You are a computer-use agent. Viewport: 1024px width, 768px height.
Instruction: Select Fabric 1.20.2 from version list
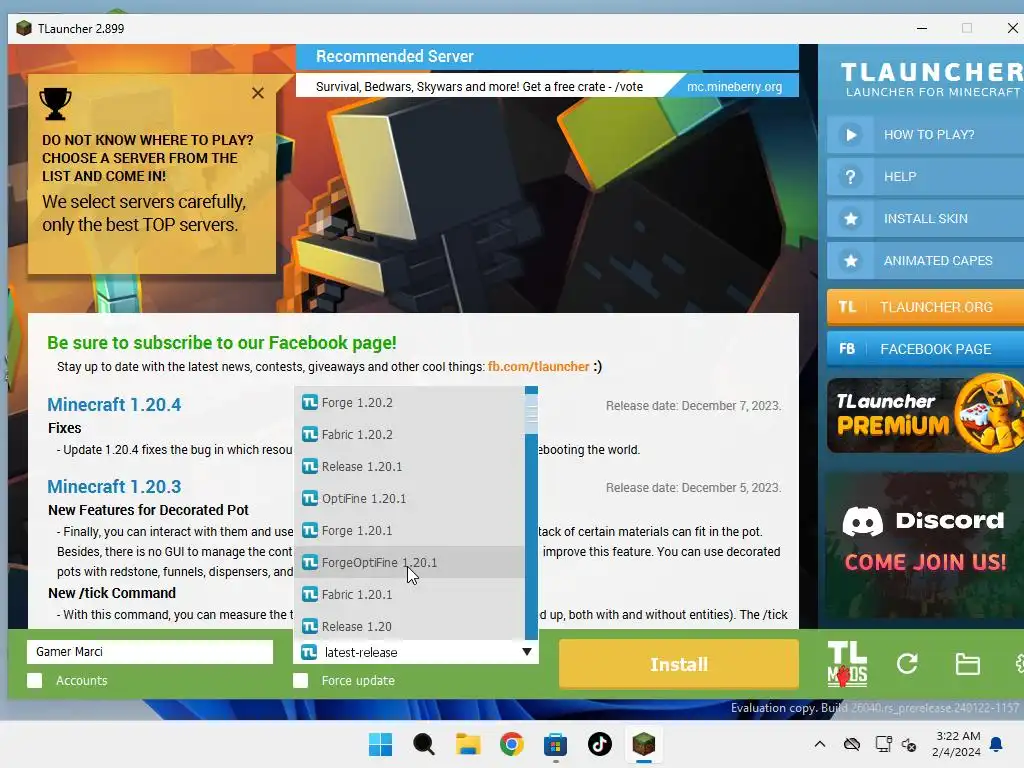(409, 434)
